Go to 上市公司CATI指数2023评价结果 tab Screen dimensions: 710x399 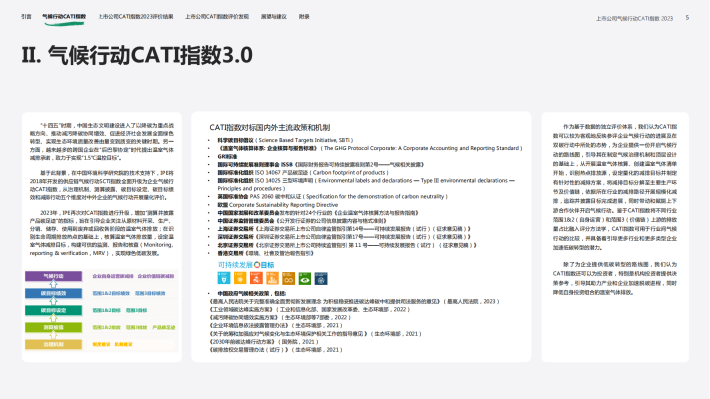[x=136, y=17]
